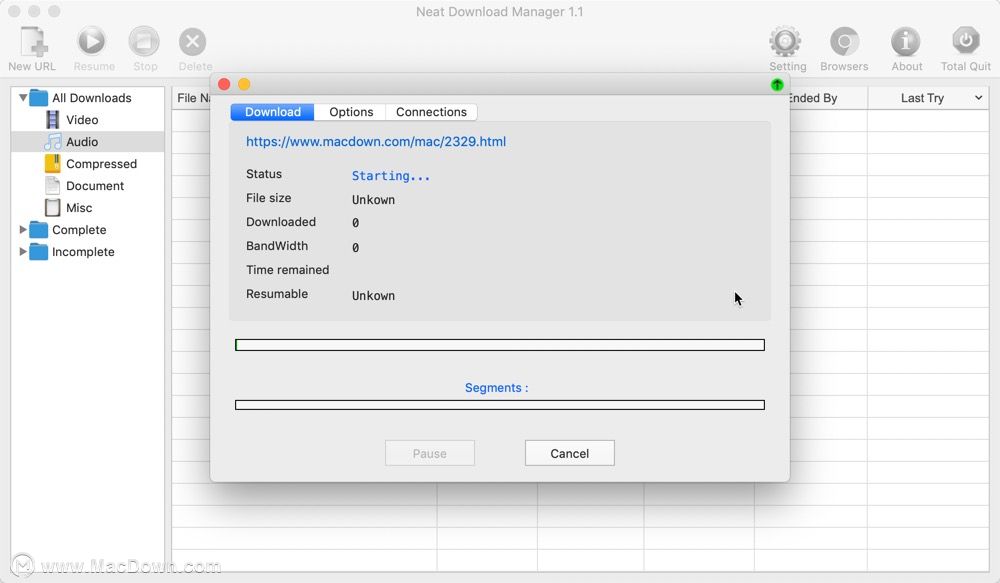1000x583 pixels.
Task: Select the Document tree row label
Action: pyautogui.click(x=95, y=186)
